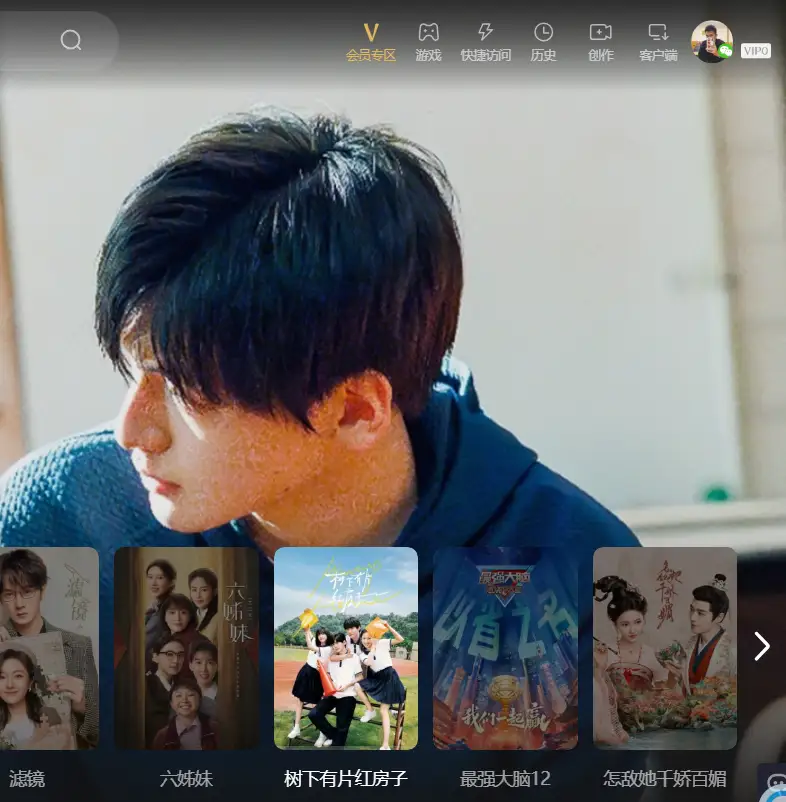
Task: Open the 客户端 client download
Action: (x=658, y=42)
